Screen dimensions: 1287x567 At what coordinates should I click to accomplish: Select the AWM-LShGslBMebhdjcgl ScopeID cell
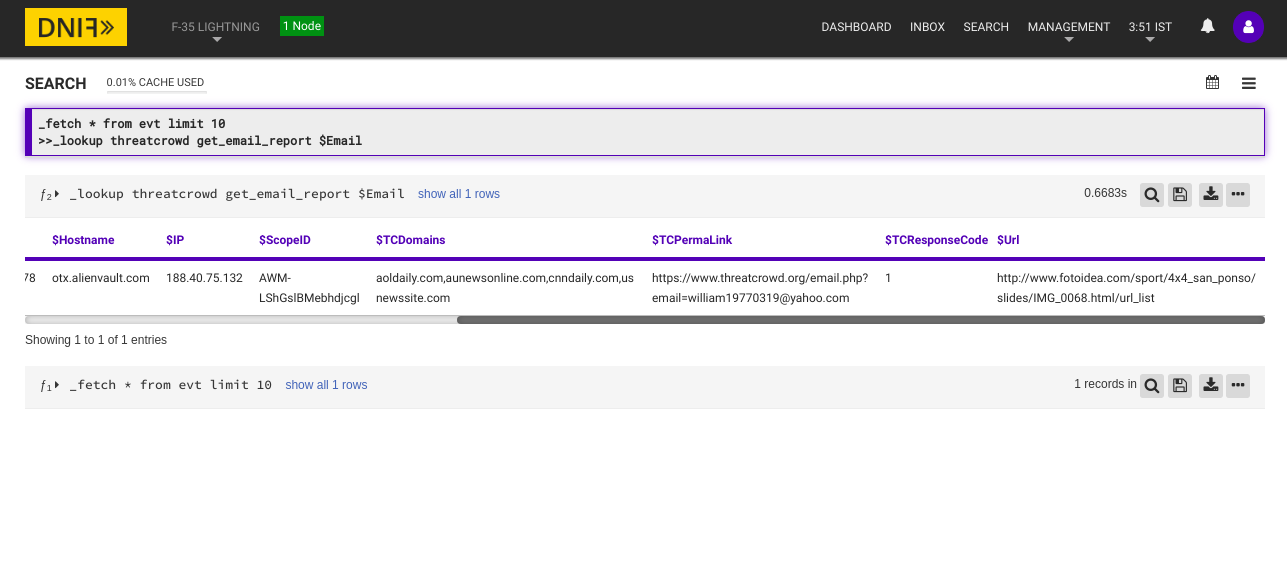(x=309, y=288)
